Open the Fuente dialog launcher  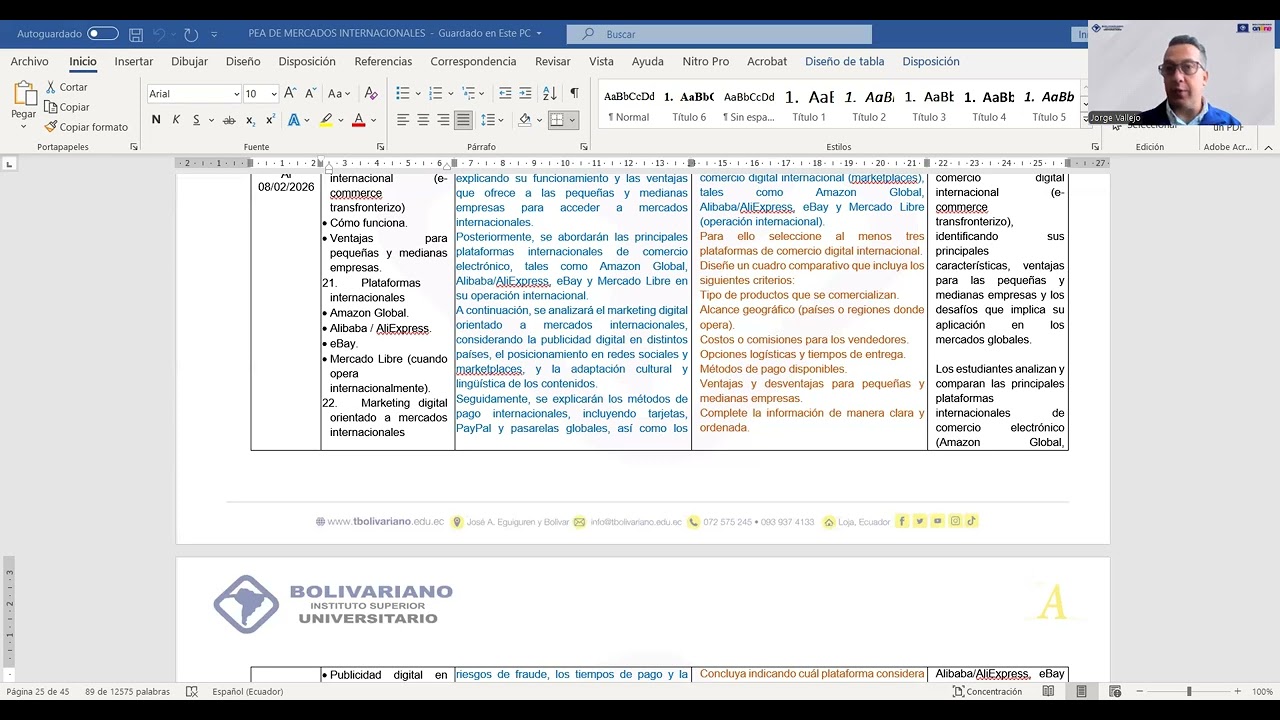380,147
